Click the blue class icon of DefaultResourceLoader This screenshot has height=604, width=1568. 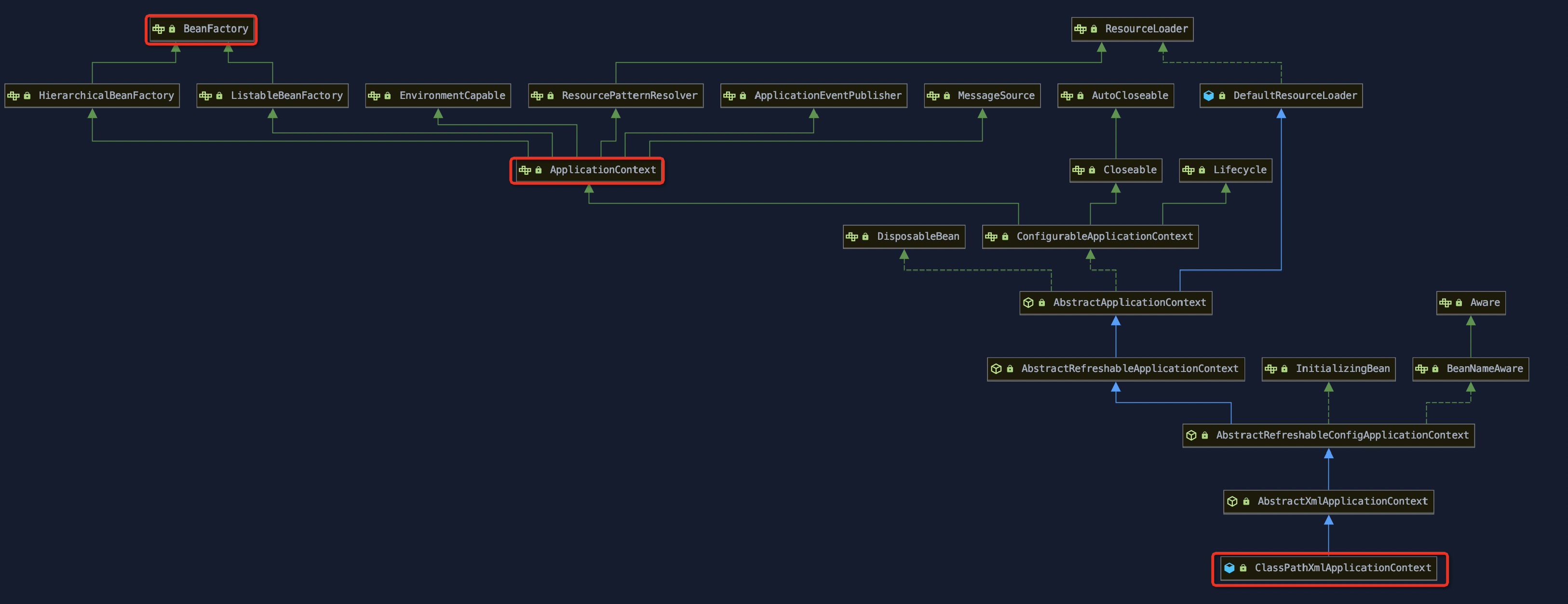pos(1209,96)
